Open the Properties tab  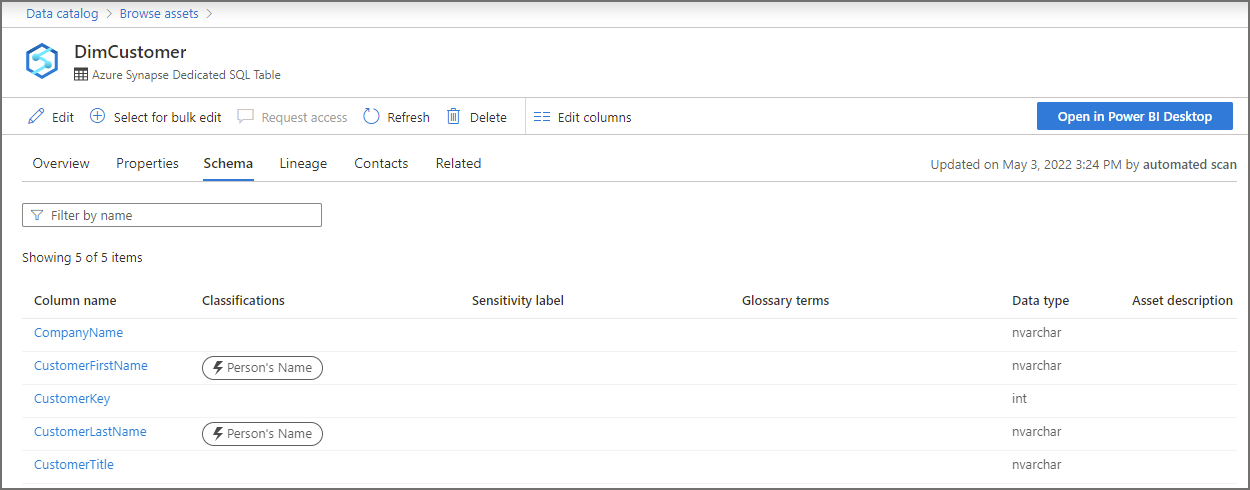tap(147, 163)
